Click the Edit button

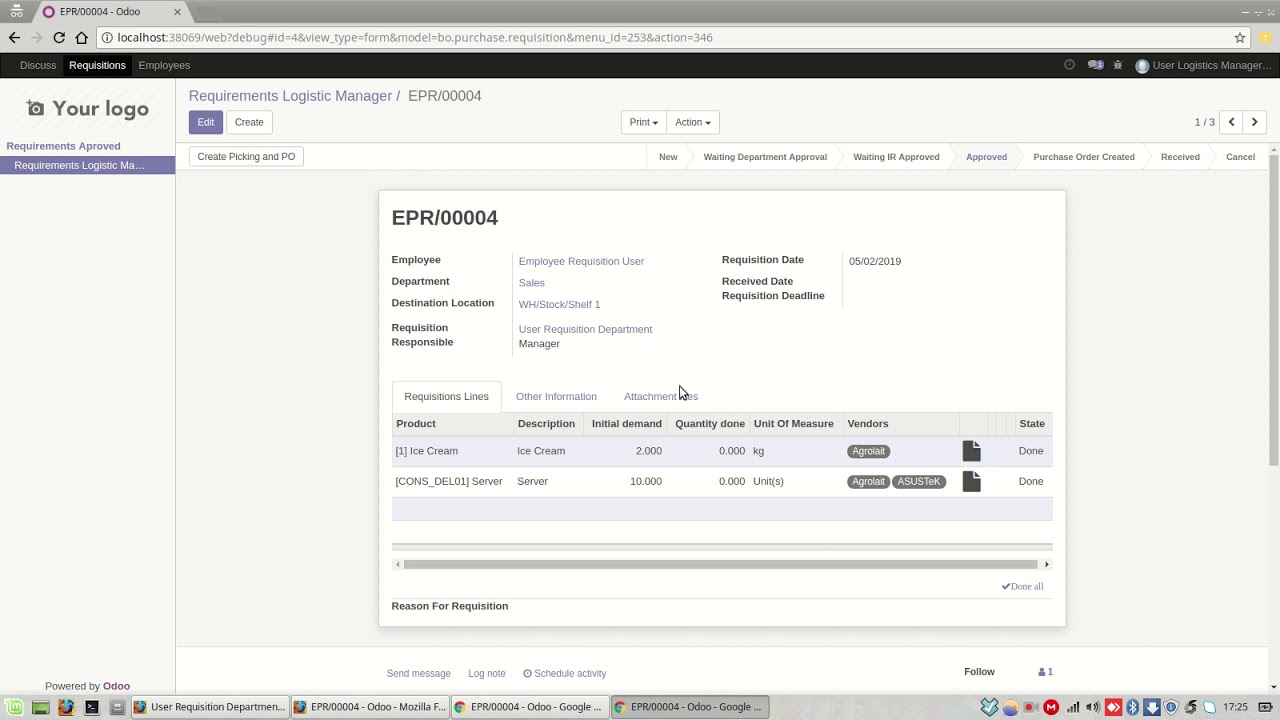tap(205, 122)
